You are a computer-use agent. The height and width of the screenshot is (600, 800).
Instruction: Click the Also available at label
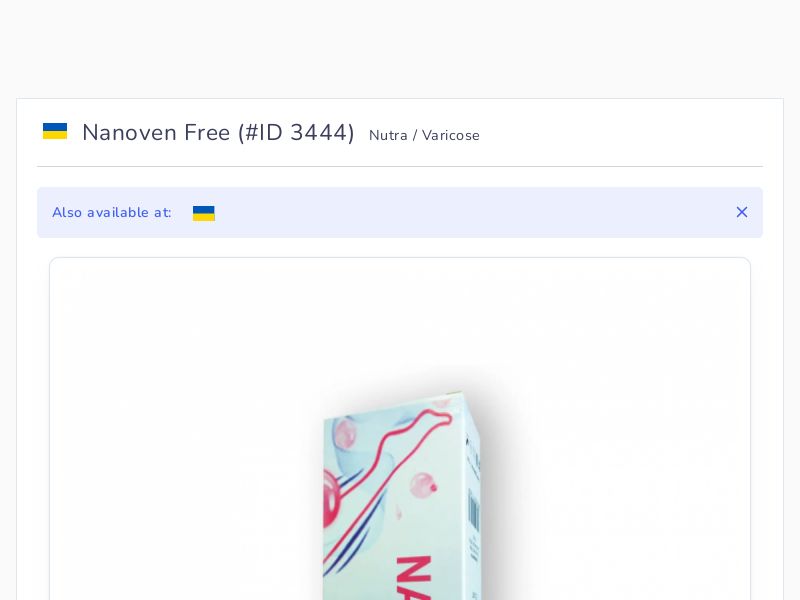(112, 212)
